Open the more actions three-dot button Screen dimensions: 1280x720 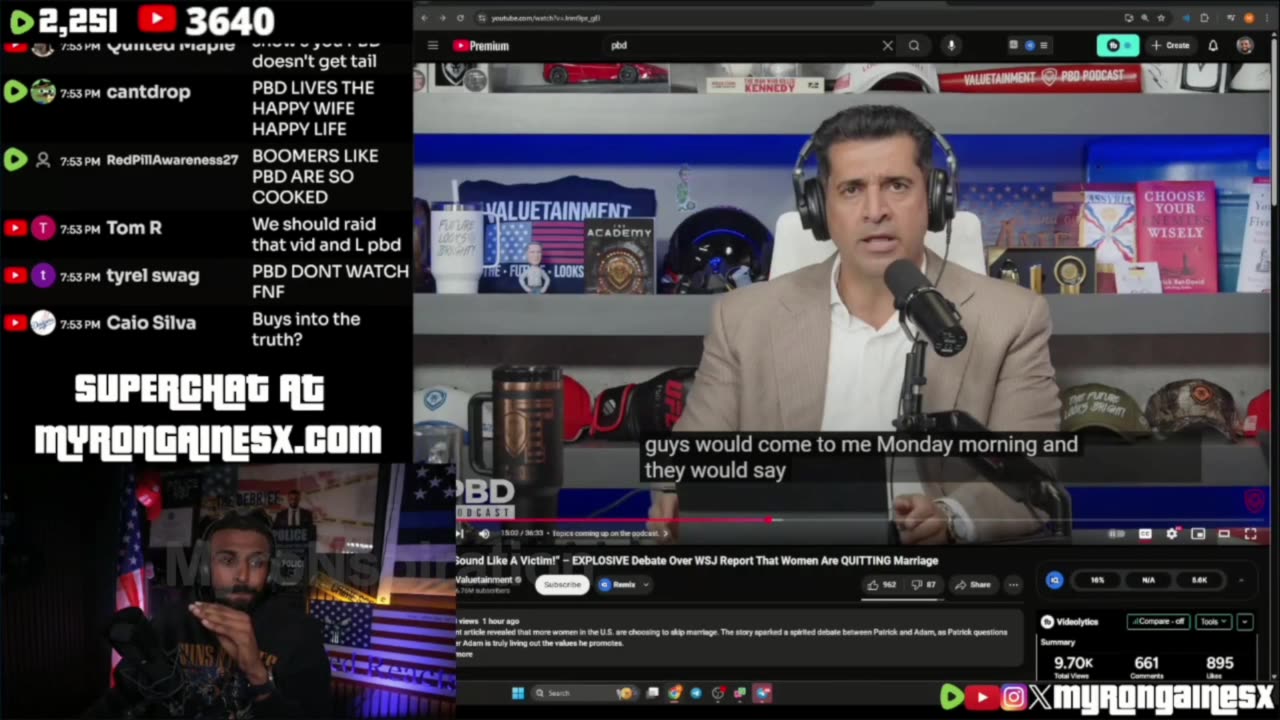(1013, 585)
